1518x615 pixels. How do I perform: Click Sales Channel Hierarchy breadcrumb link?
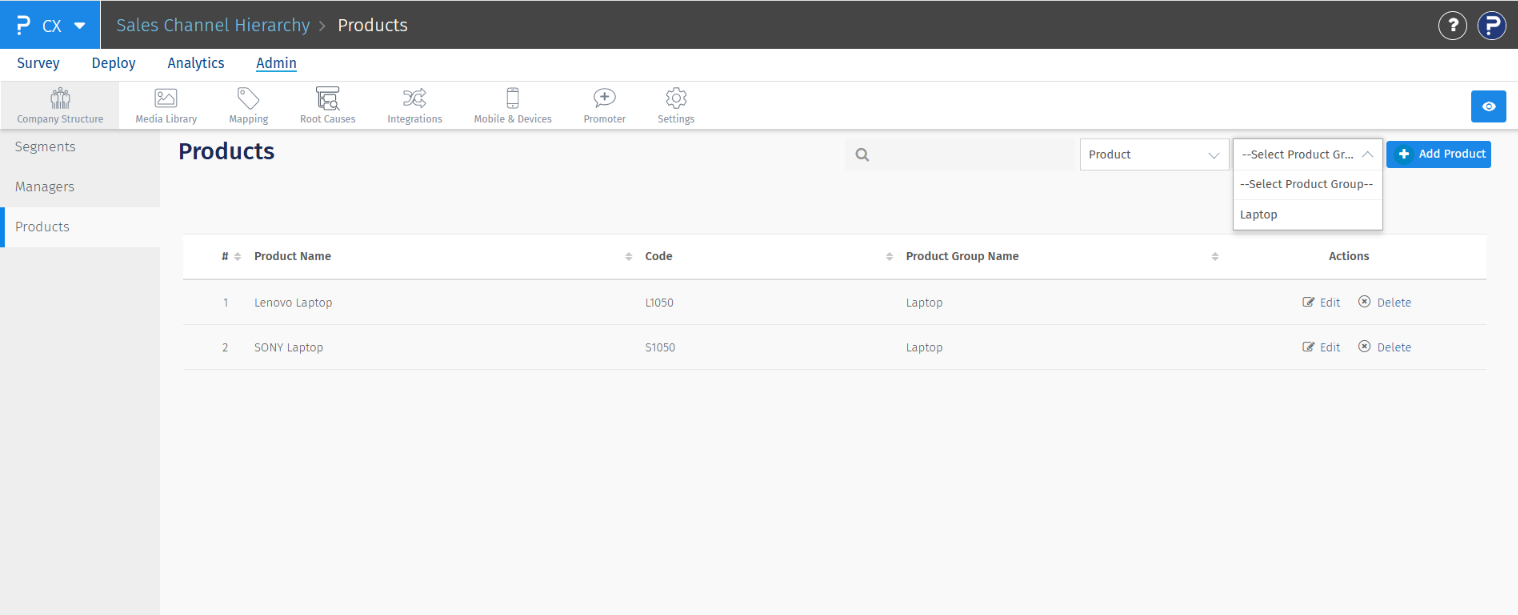tap(213, 25)
